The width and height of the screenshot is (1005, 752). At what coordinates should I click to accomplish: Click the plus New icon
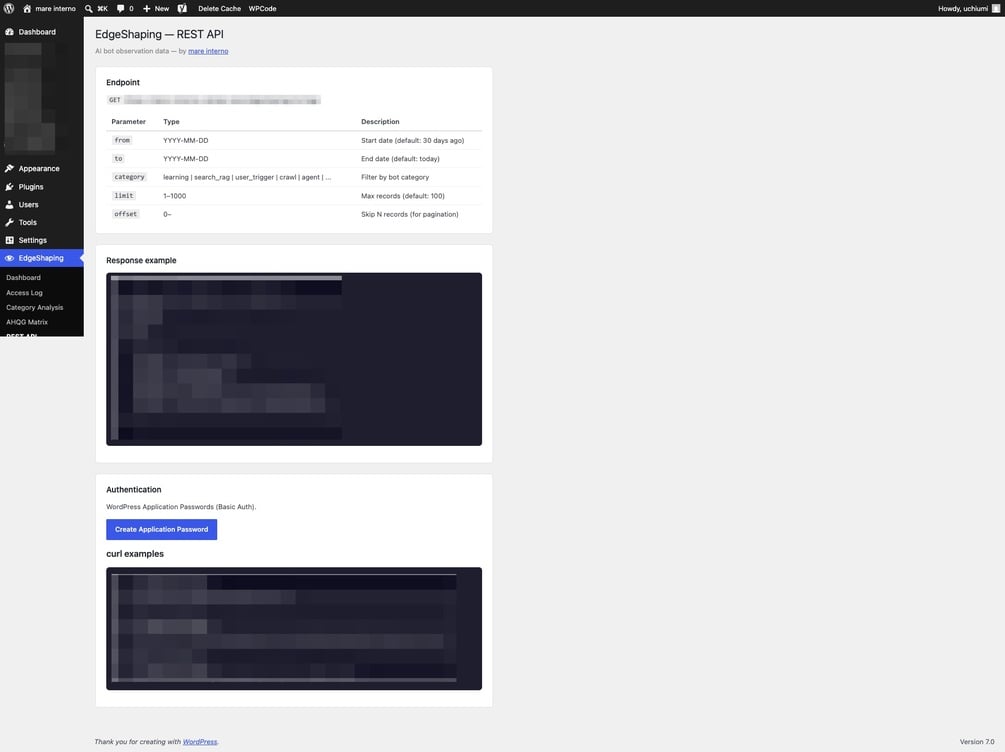(x=147, y=8)
